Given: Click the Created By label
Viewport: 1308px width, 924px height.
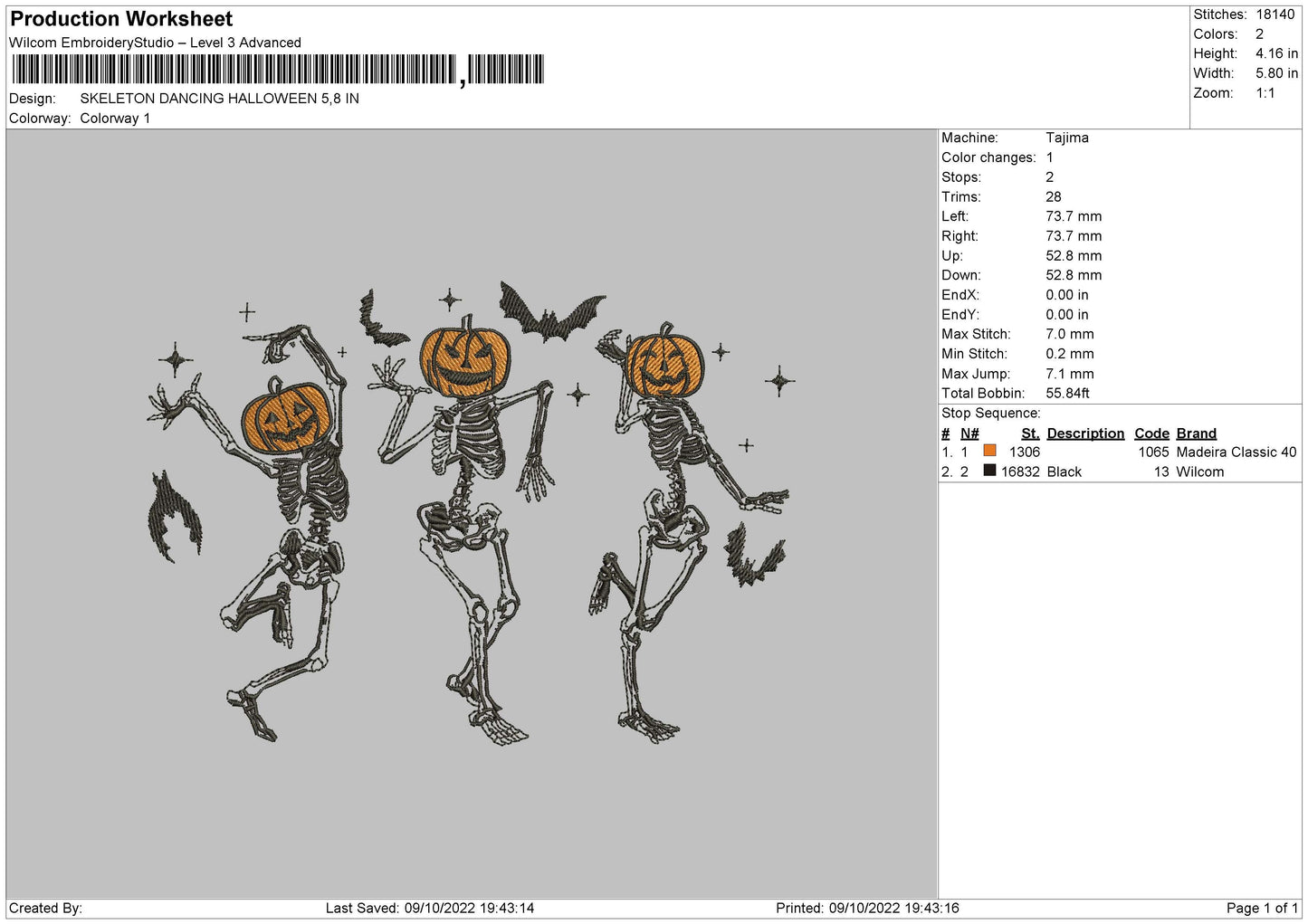Looking at the screenshot, I should coord(45,908).
